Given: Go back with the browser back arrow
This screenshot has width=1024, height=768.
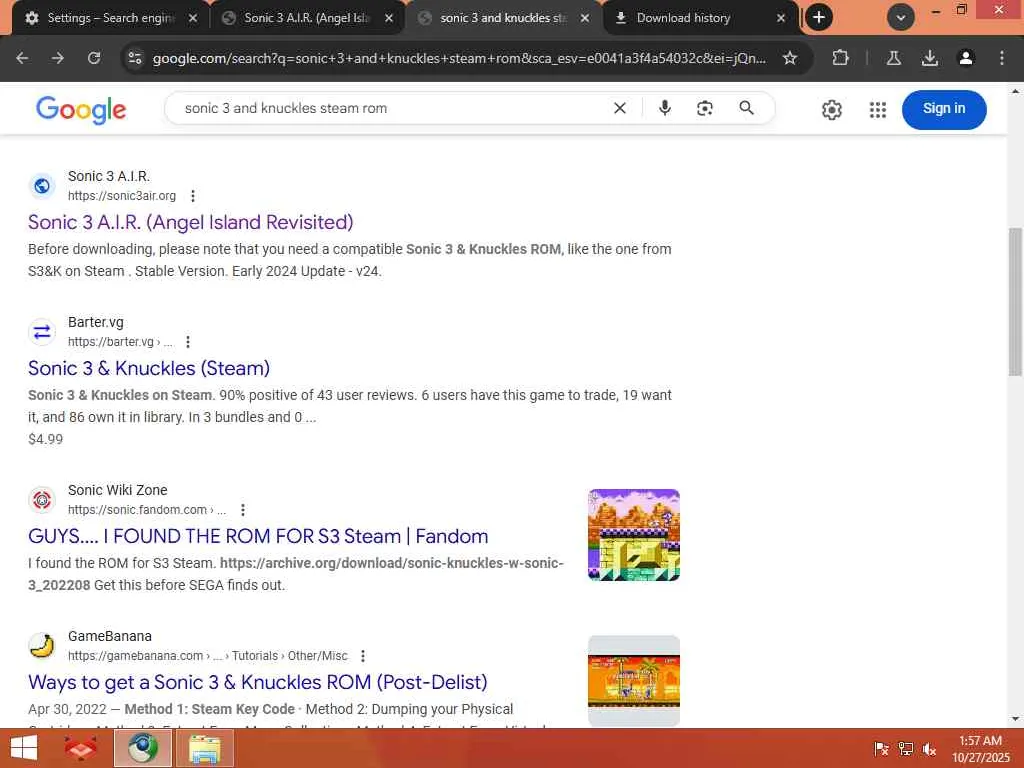Looking at the screenshot, I should [22, 58].
